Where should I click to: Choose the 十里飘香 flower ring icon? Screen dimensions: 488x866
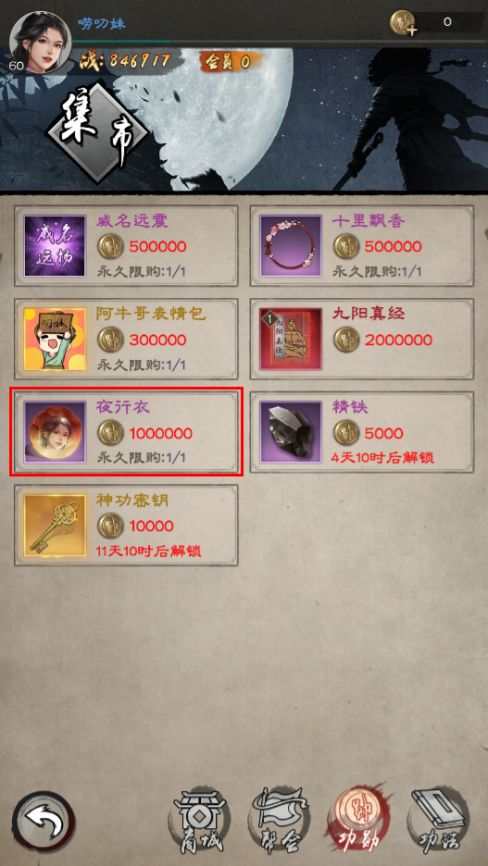click(290, 246)
